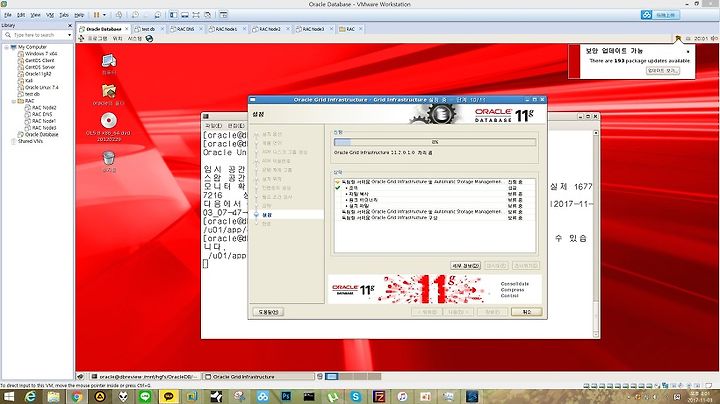Screen dimensions: 720x404
Task: Click the update button in the notification popup
Action: [662, 71]
